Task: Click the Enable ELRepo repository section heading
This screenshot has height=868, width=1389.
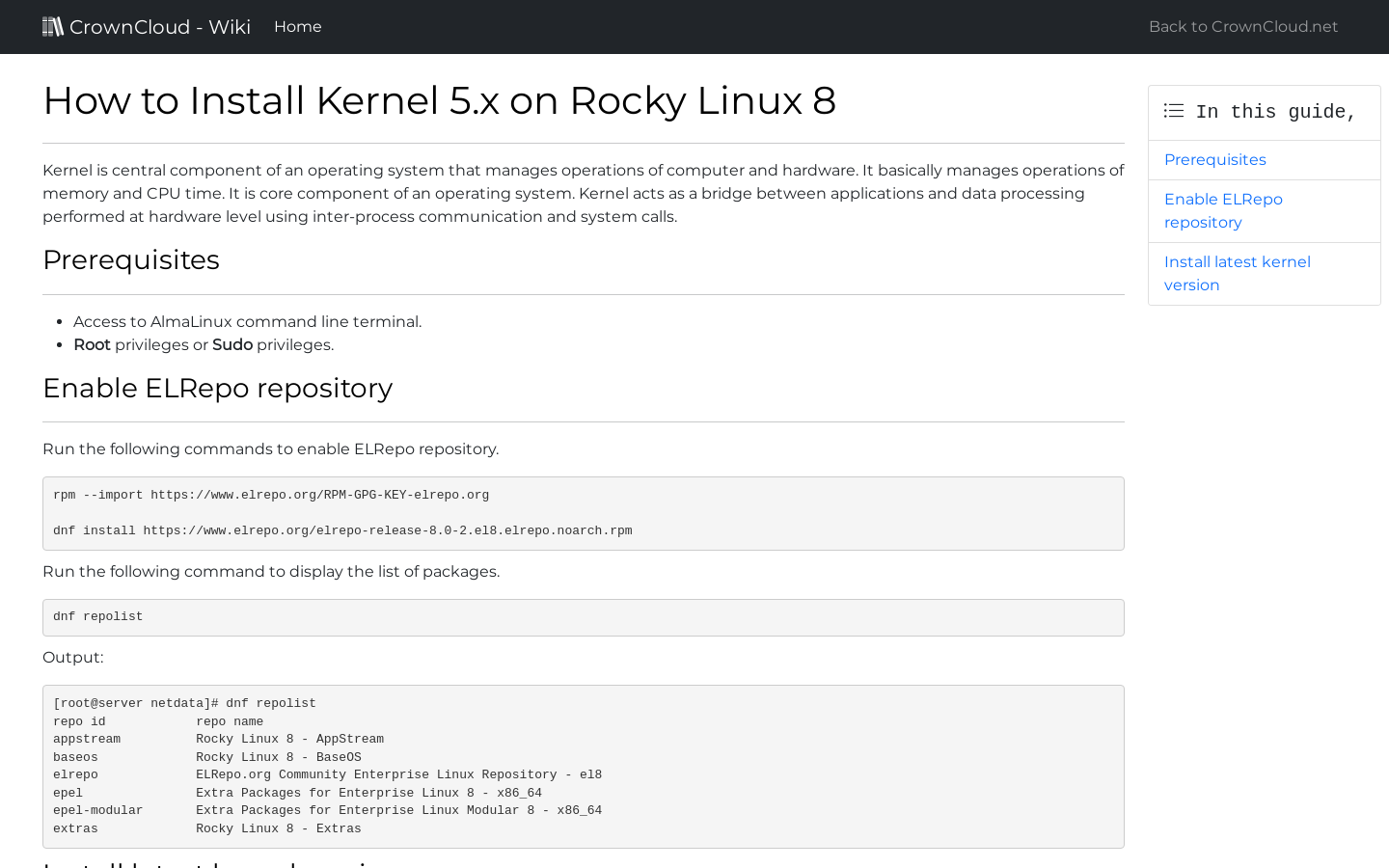Action: (x=217, y=389)
